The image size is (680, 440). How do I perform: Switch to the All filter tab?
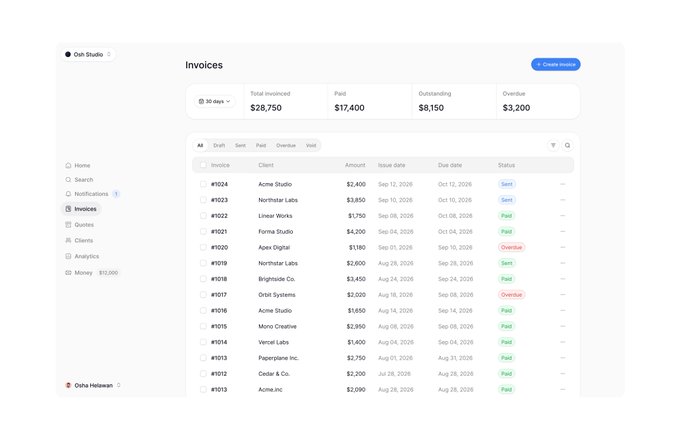(x=200, y=145)
